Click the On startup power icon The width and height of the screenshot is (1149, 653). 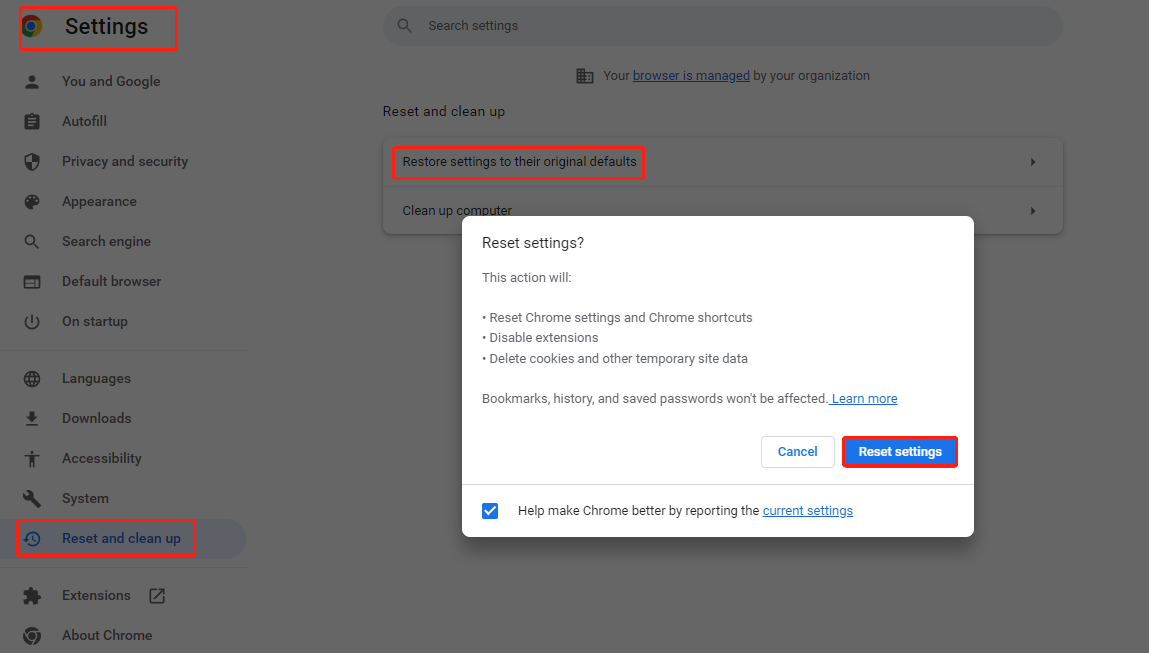[x=32, y=321]
